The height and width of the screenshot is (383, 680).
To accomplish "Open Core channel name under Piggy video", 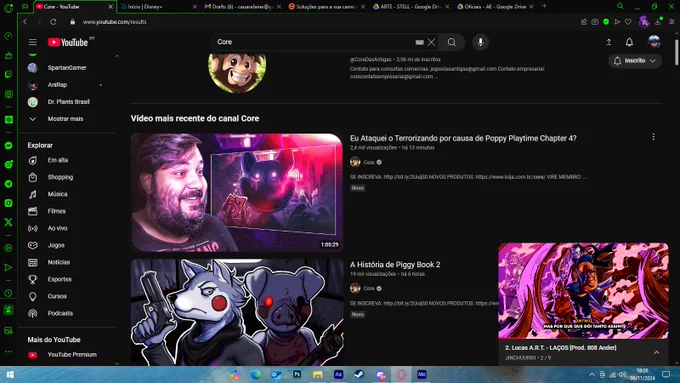I will [x=369, y=288].
